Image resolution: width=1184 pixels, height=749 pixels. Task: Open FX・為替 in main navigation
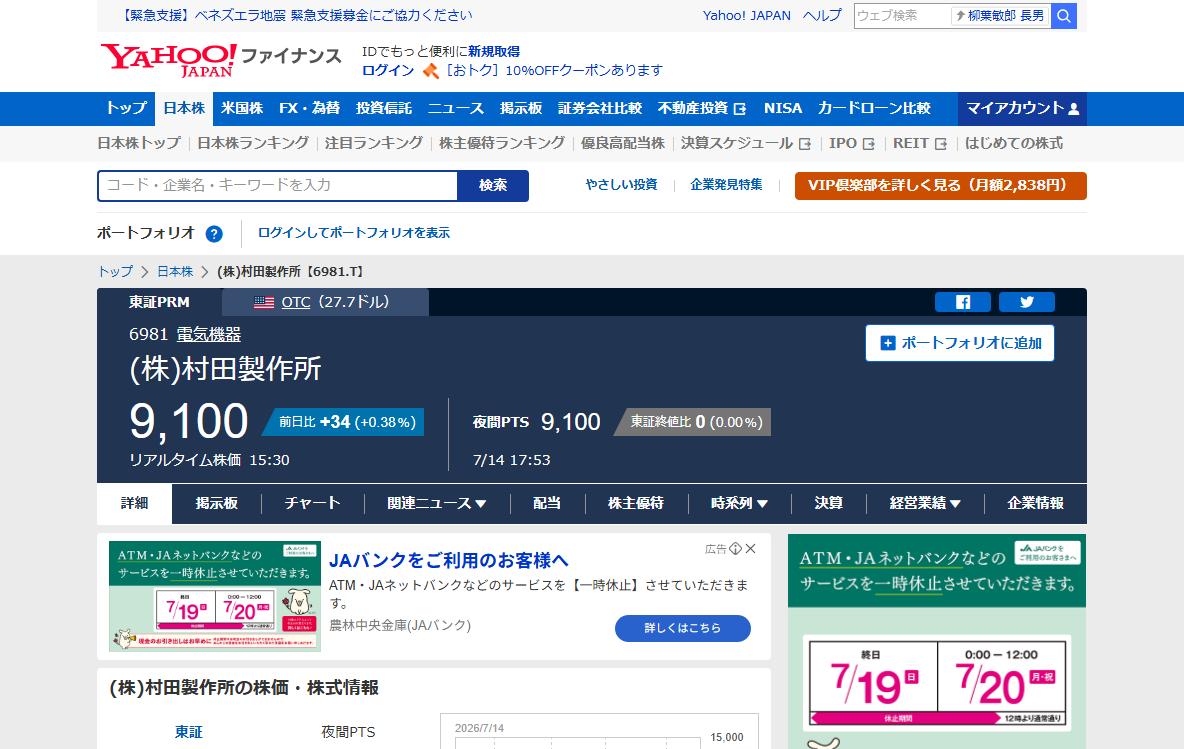click(310, 109)
